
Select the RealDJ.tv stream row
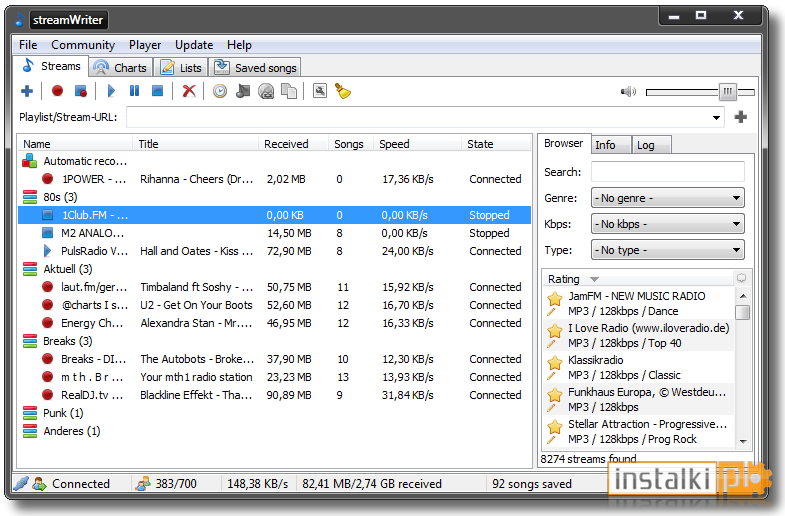coord(274,395)
